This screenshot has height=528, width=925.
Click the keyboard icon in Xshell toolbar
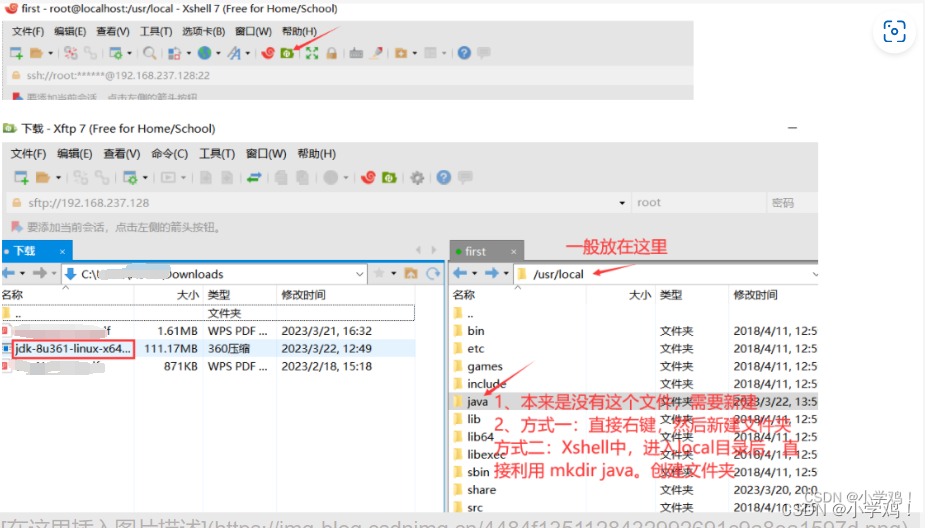[x=356, y=53]
